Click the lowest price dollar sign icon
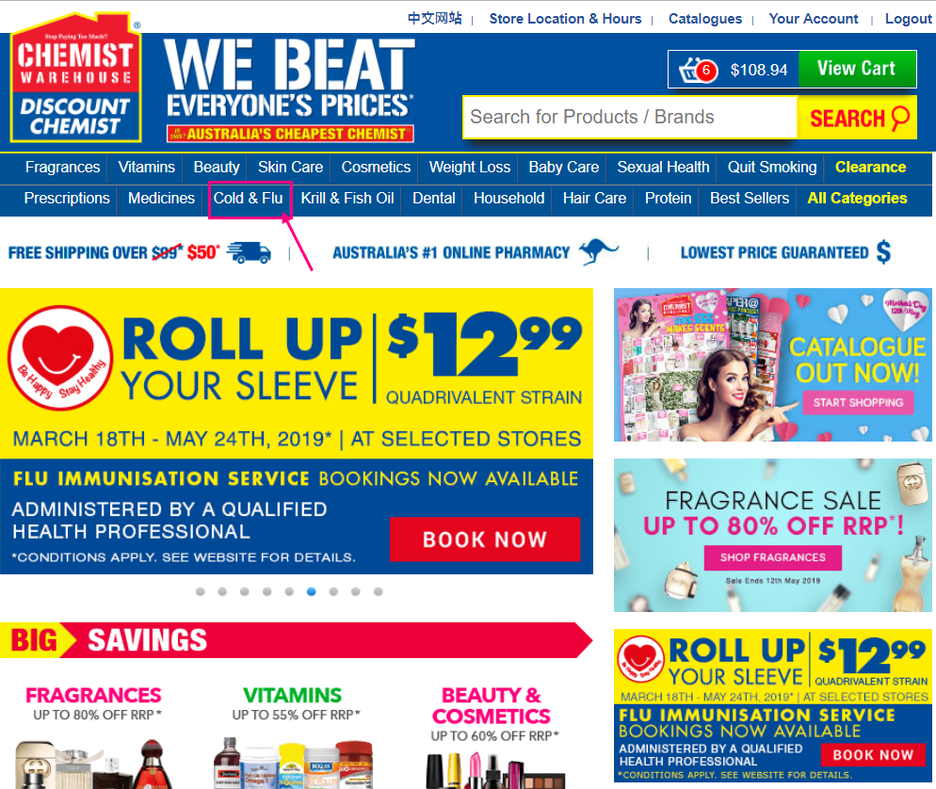Screen dimensions: 936x789 [884, 252]
